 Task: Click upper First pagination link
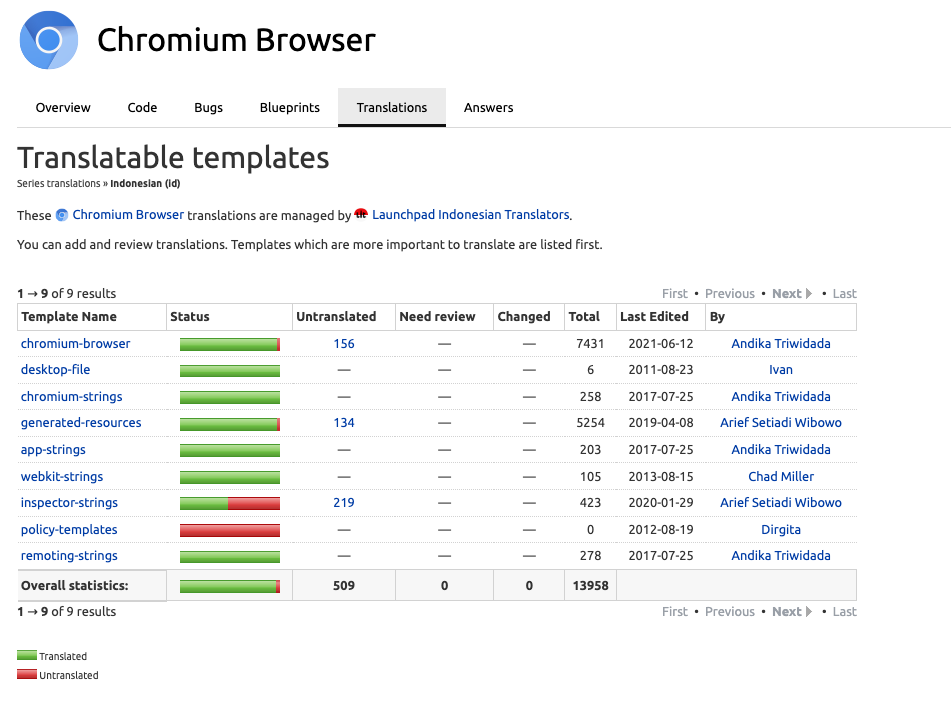[x=674, y=294]
